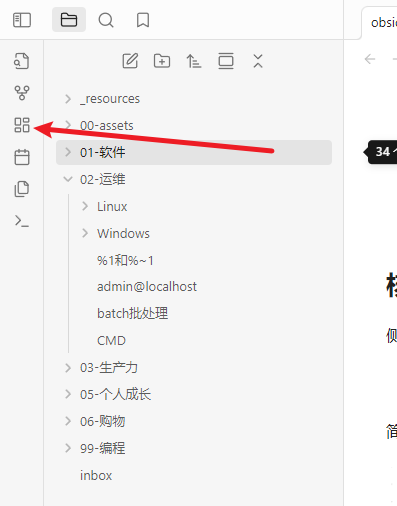Open the file explorer folder tab

coord(69,20)
